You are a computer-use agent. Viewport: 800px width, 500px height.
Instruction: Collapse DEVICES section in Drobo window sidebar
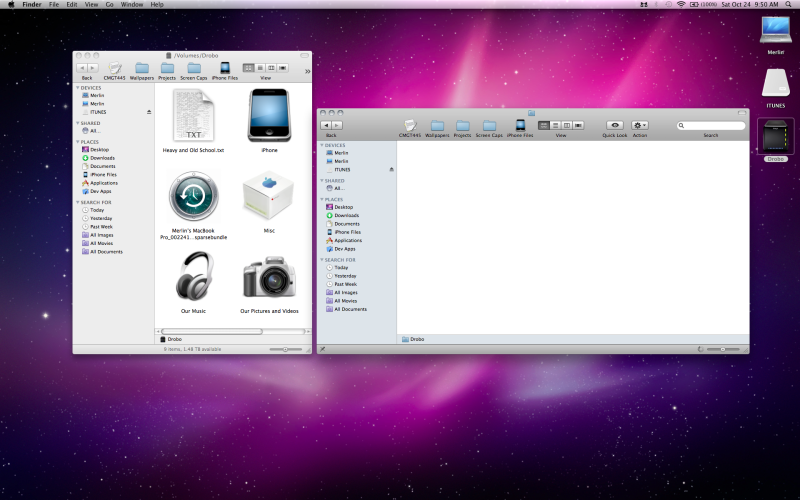(x=78, y=87)
